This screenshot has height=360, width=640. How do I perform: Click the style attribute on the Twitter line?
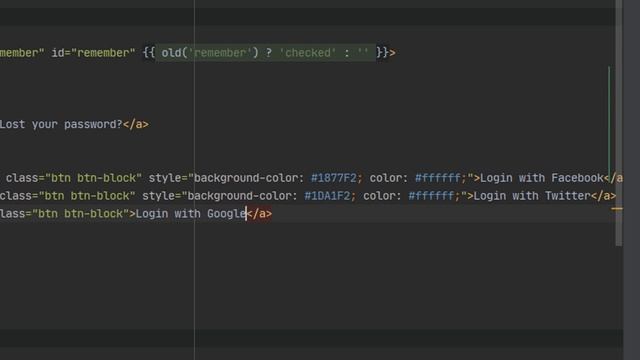pos(304,196)
